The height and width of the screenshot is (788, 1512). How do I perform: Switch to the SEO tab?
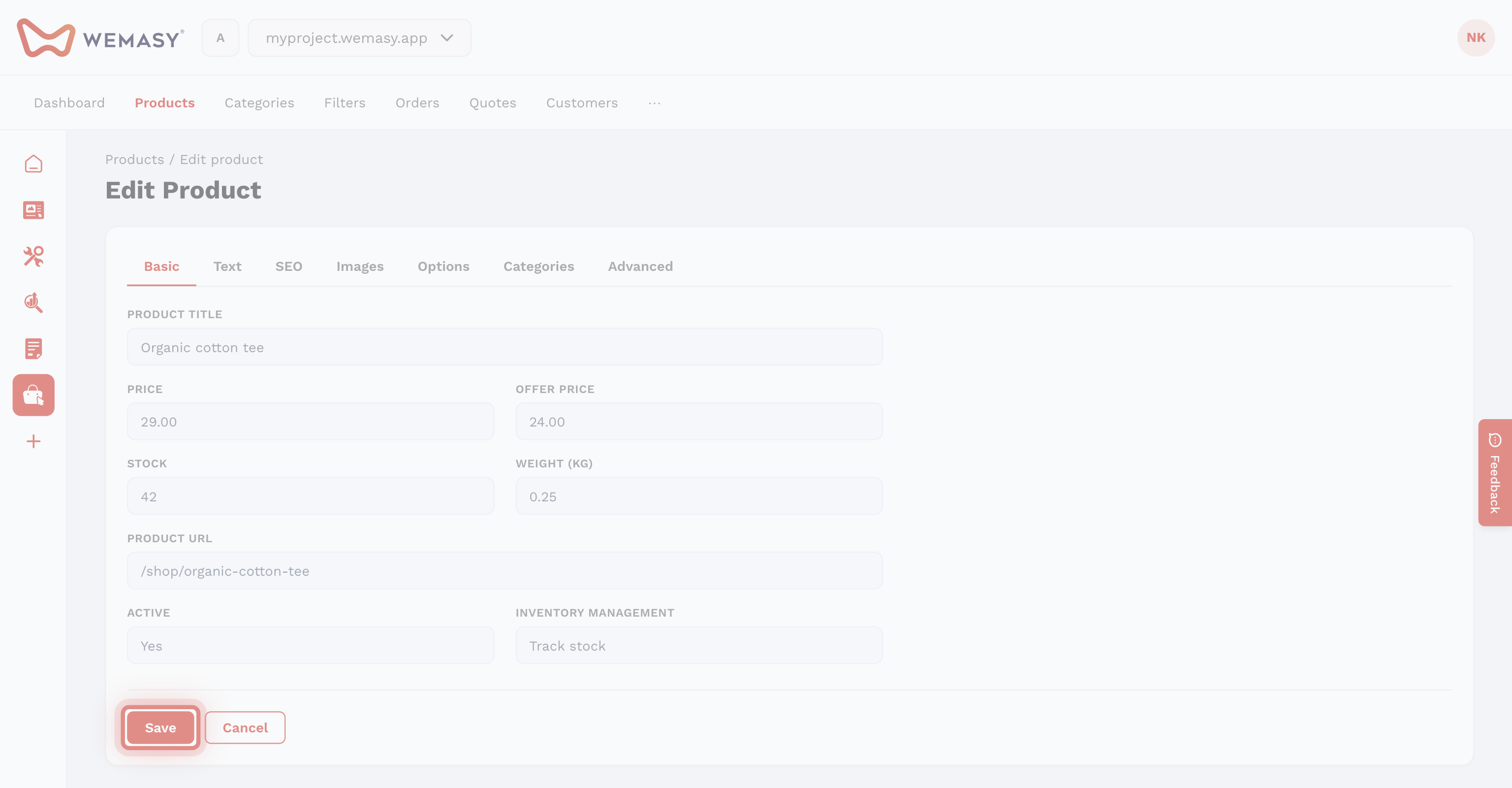(289, 266)
